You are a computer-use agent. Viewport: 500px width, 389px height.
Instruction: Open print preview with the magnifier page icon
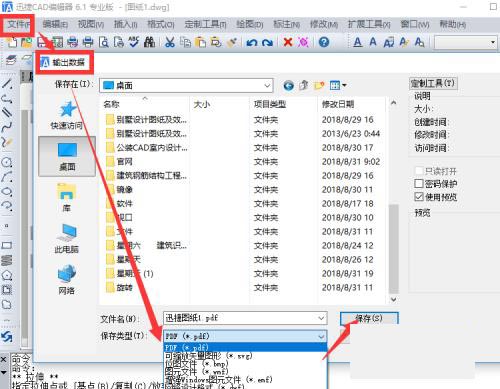tap(104, 42)
